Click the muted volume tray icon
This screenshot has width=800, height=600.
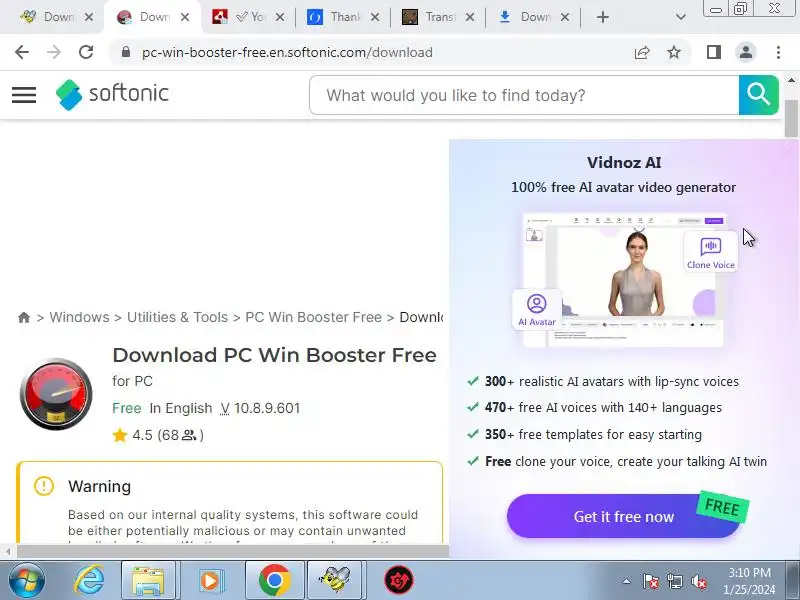[698, 581]
